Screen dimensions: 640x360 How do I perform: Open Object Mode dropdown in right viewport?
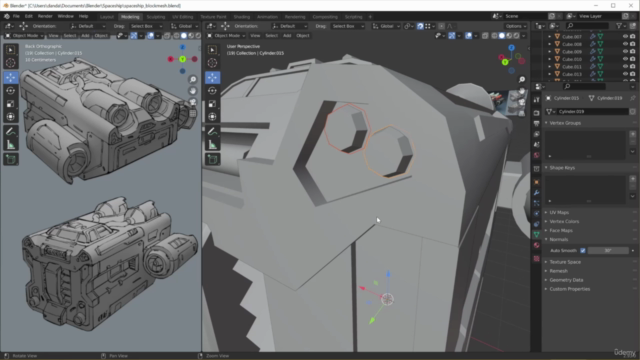pos(226,36)
